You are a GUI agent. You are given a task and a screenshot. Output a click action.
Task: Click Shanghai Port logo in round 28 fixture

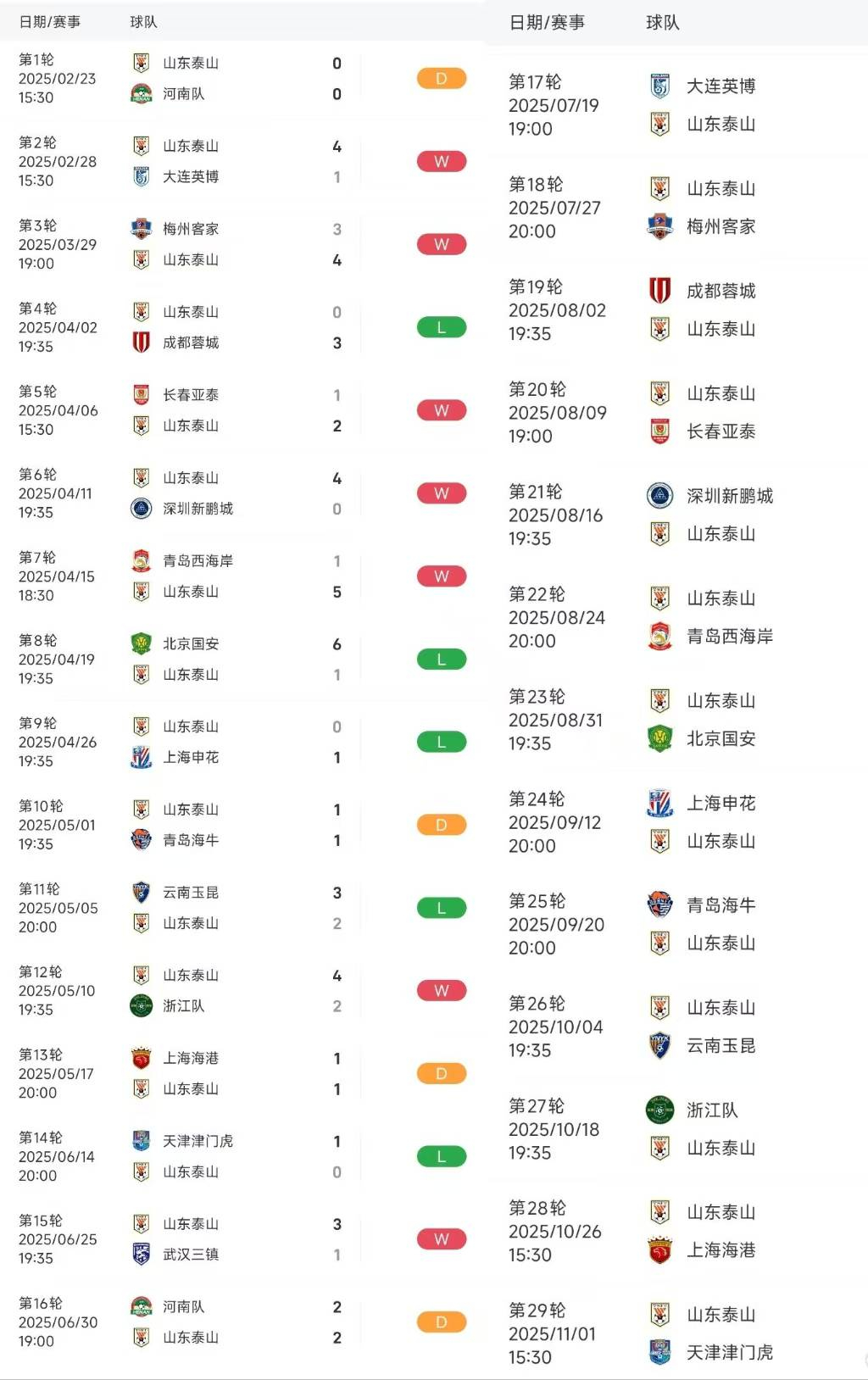coord(659,1250)
